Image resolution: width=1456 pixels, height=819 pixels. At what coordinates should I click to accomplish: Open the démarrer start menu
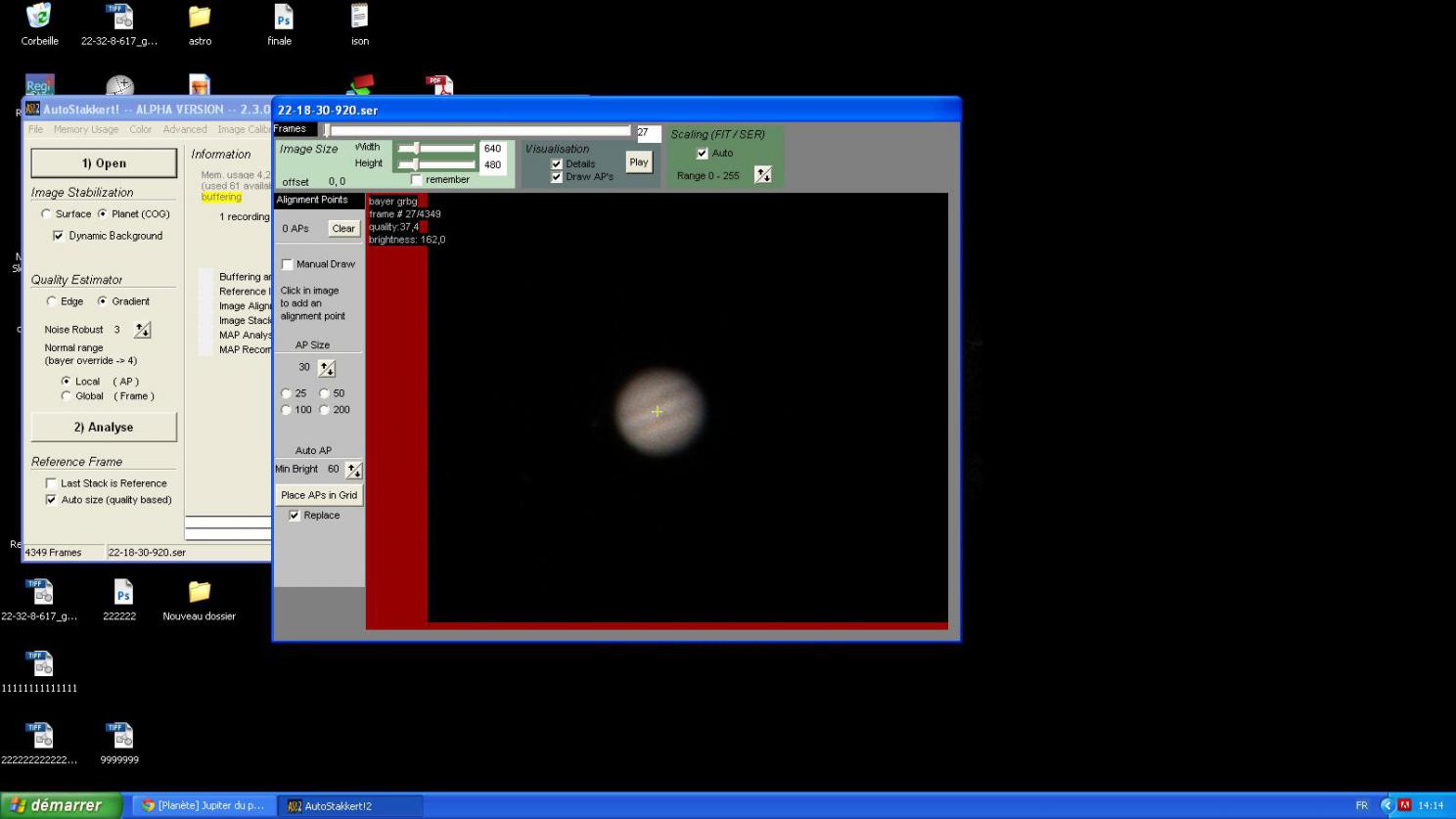[61, 805]
